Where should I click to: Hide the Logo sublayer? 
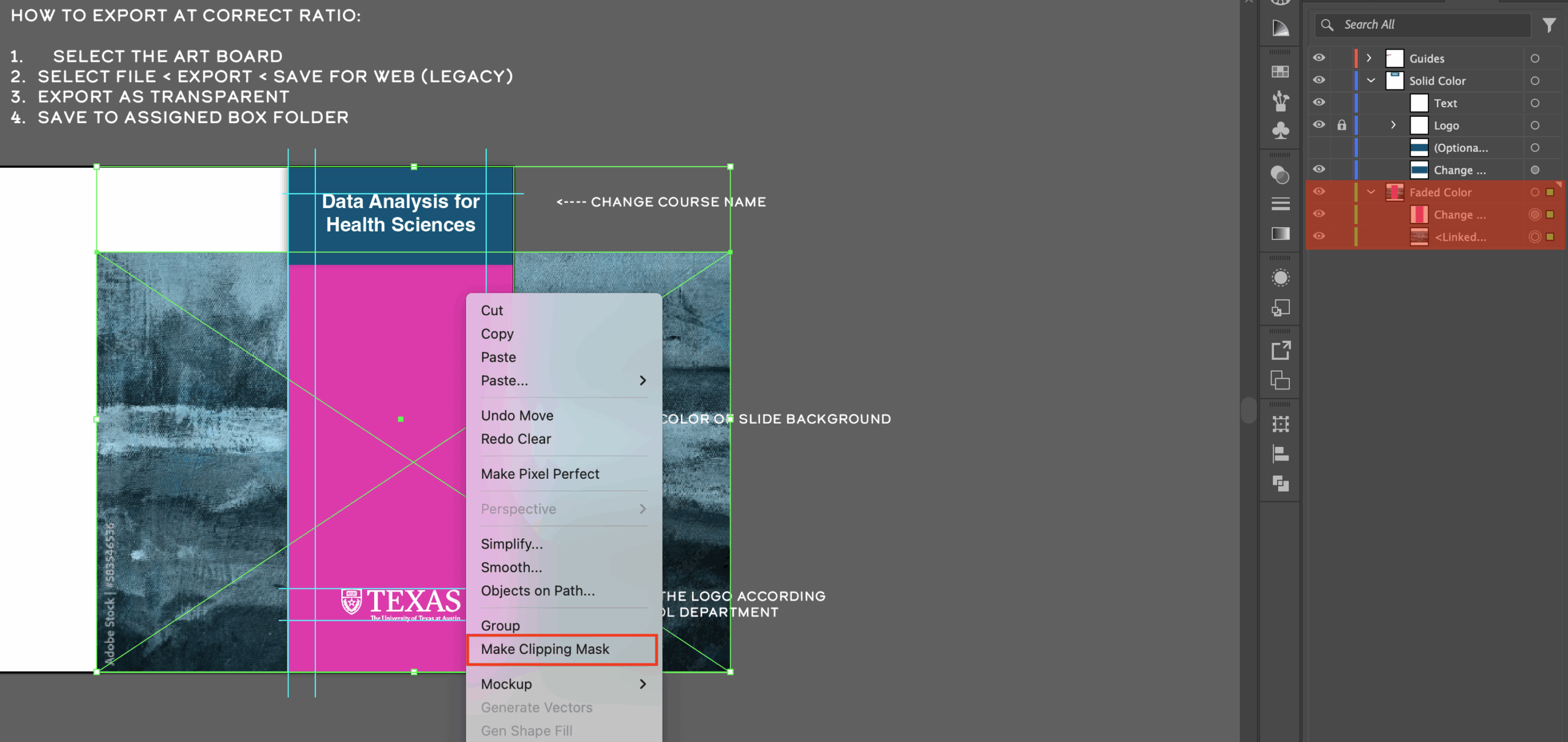coord(1319,124)
